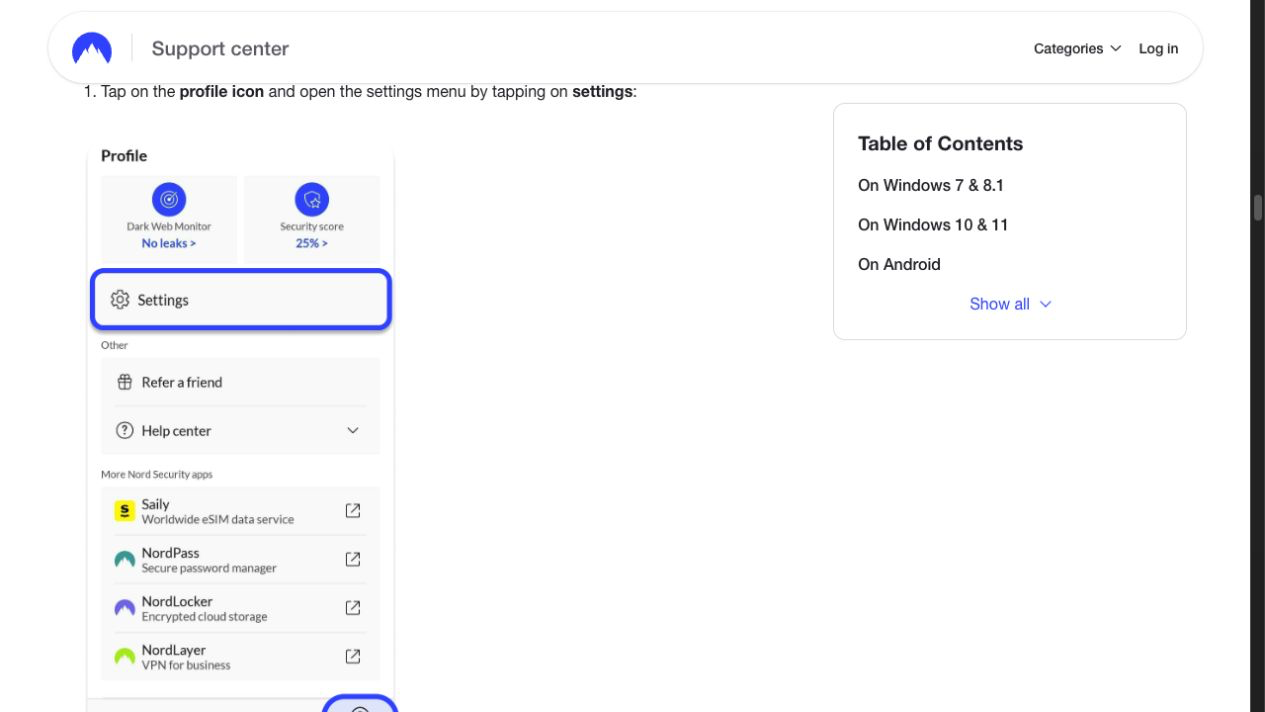This screenshot has width=1265, height=712.
Task: Expand the Categories dropdown menu
Action: click(x=1077, y=48)
